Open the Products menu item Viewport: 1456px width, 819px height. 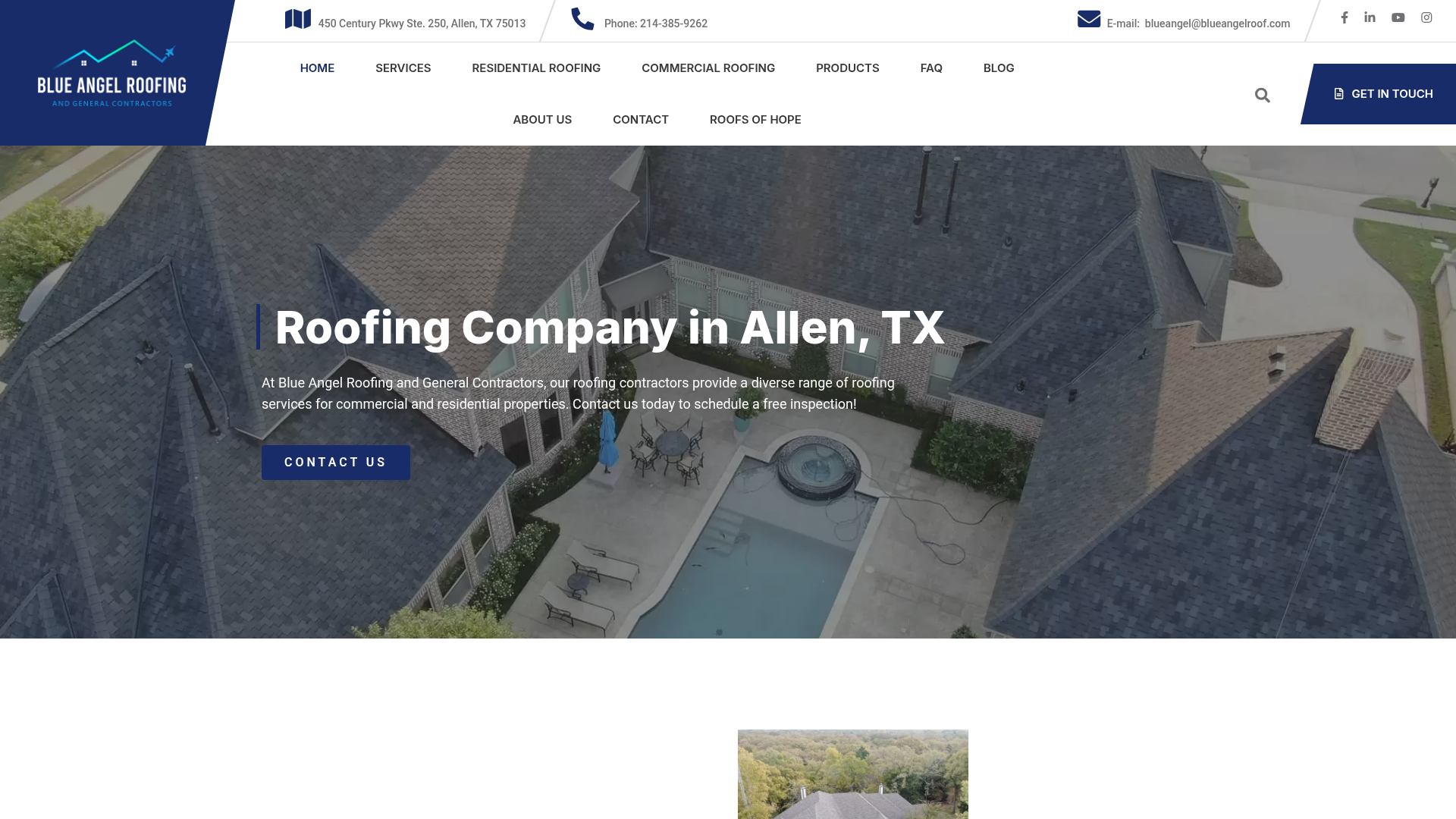847,68
